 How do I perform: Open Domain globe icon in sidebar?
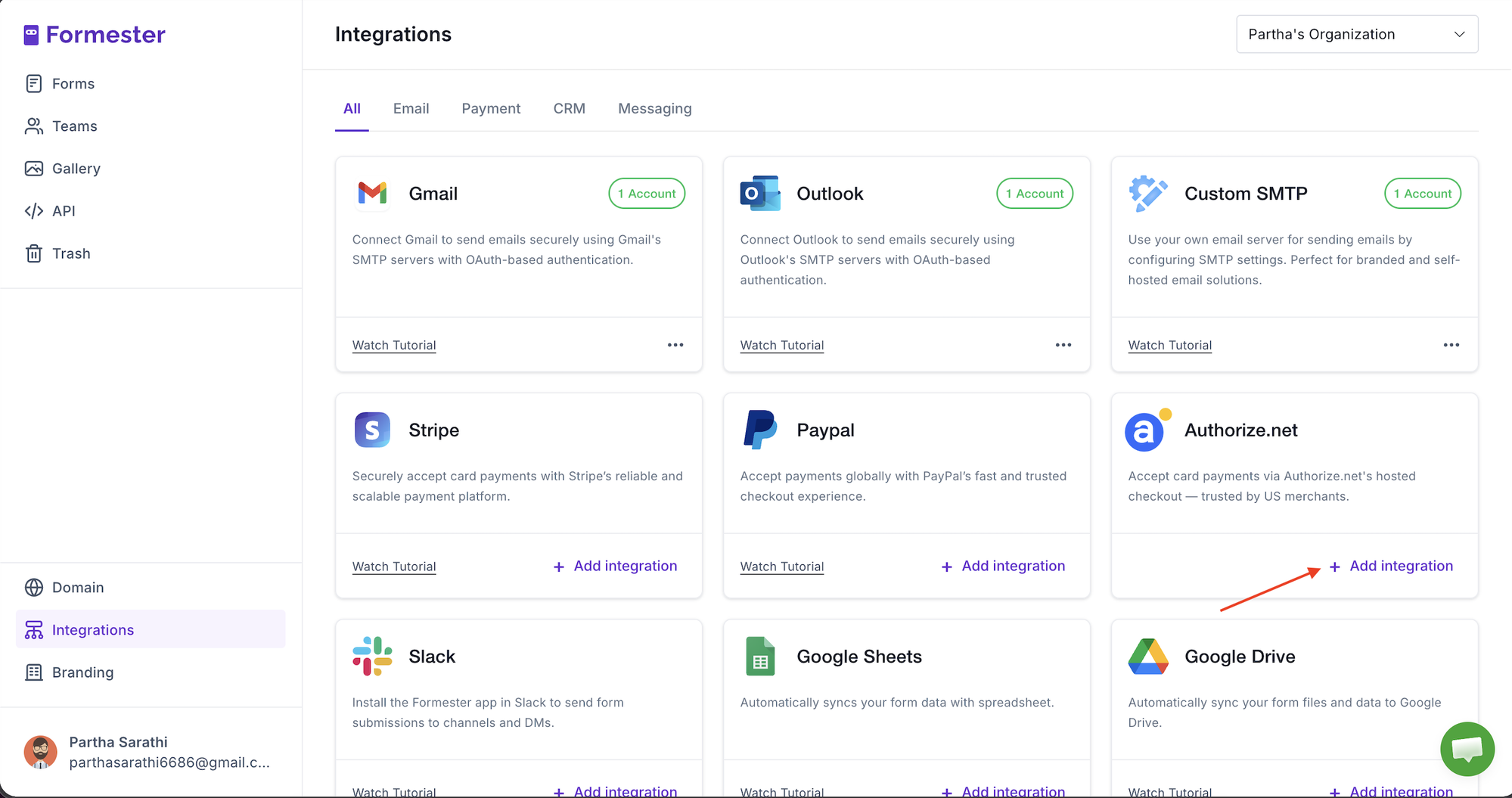point(34,588)
